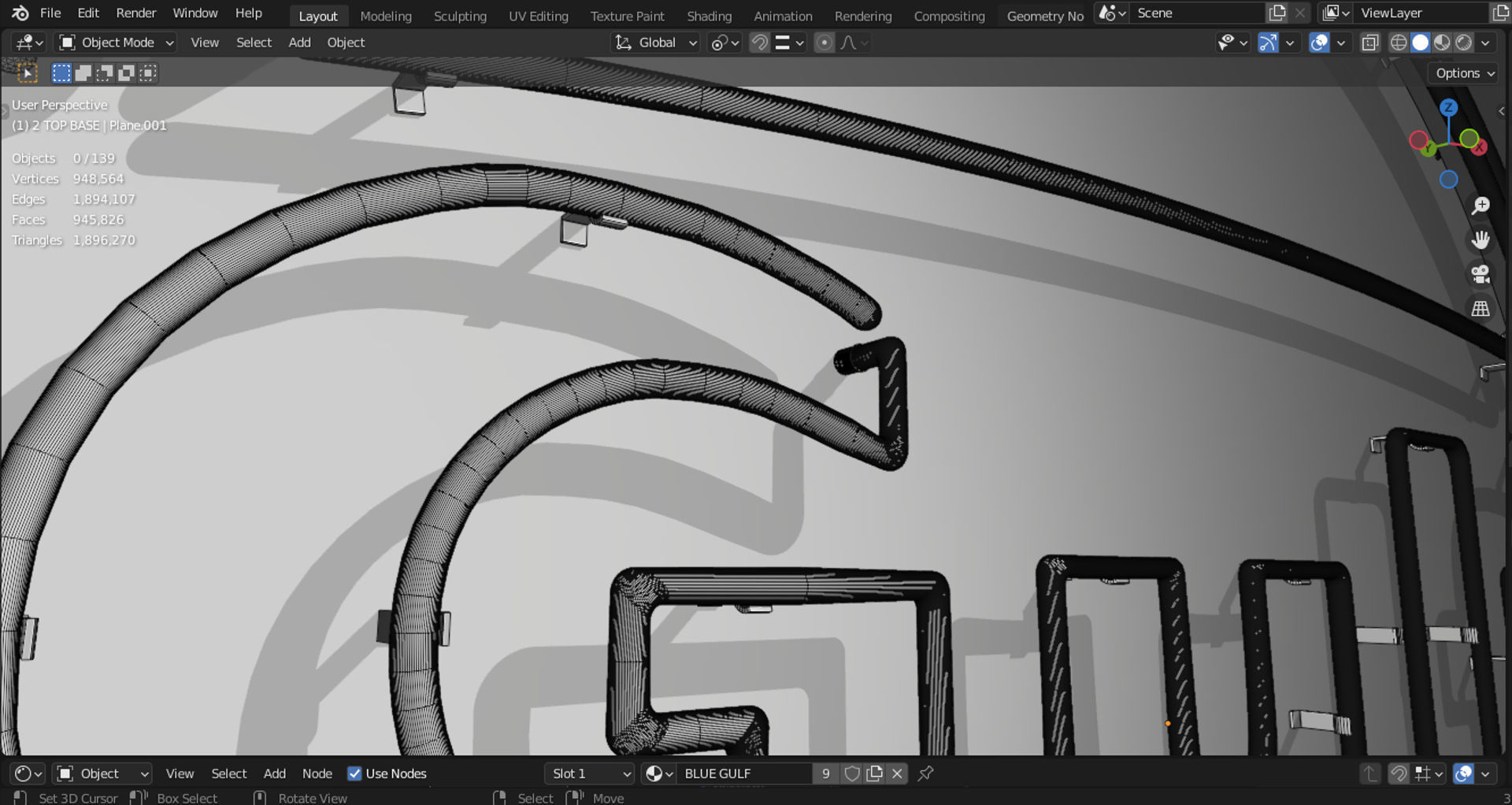Open the Edit menu

[88, 13]
